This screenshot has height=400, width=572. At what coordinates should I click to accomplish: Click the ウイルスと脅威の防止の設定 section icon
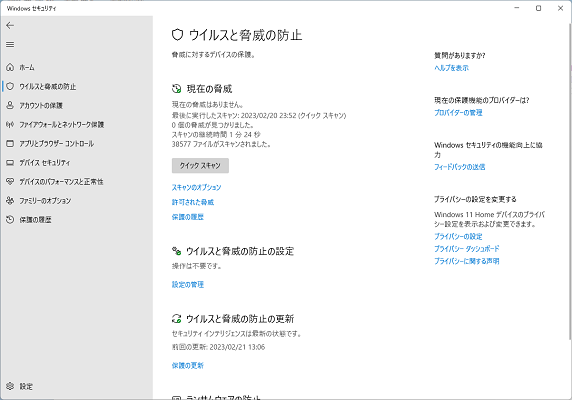tap(177, 251)
